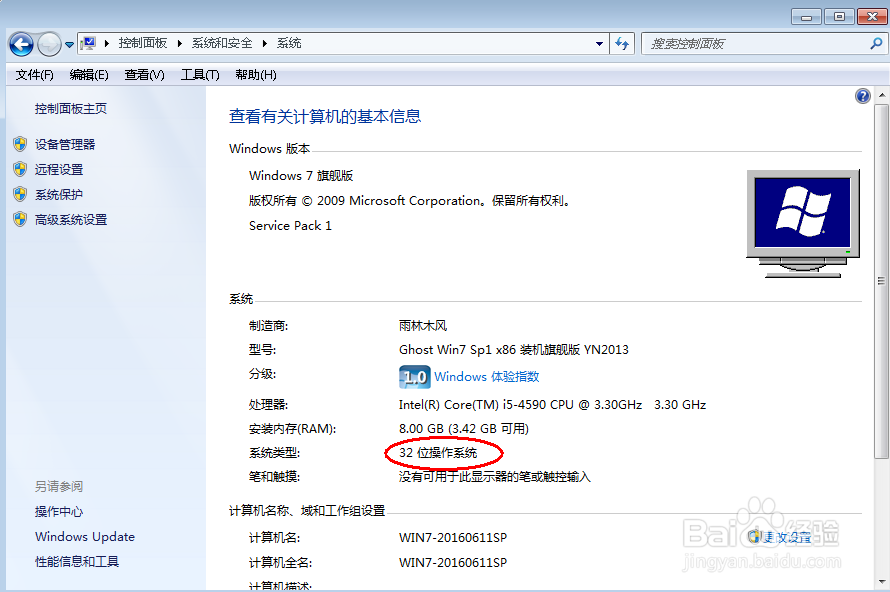Screen dimensions: 890x592
Task: Maximize the System control panel window
Action: pos(839,16)
